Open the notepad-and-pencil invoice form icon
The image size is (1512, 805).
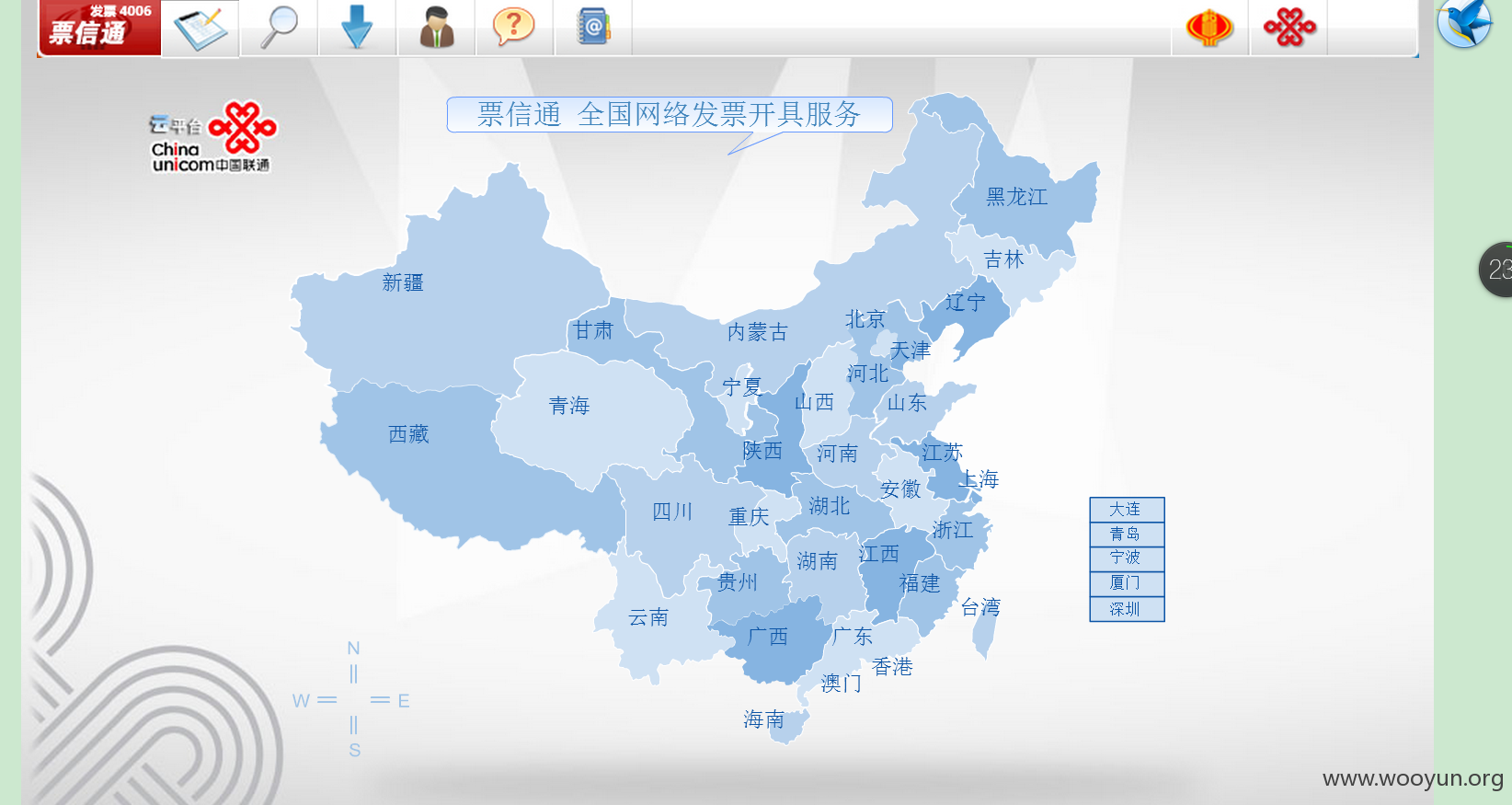pyautogui.click(x=200, y=29)
